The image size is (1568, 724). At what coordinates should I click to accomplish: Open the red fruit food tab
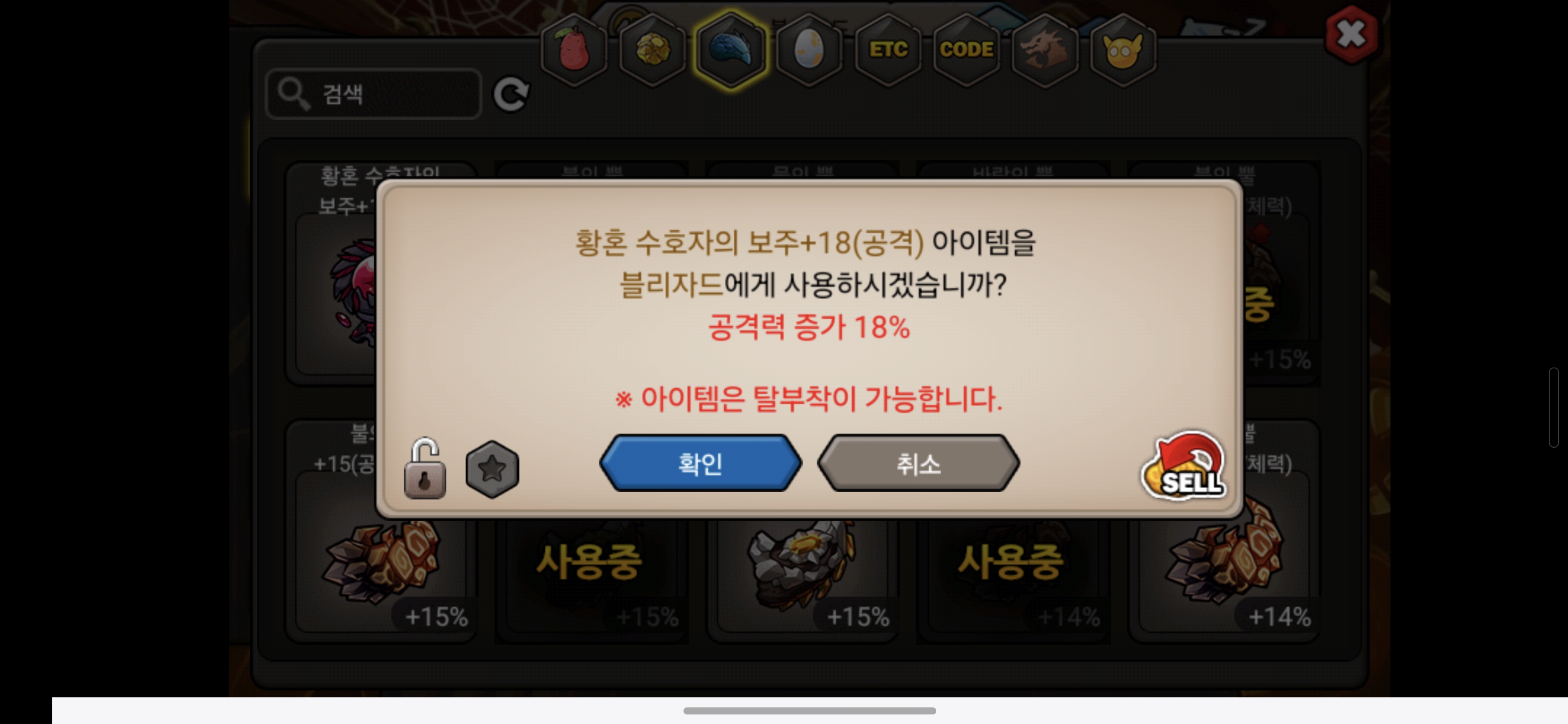click(573, 50)
